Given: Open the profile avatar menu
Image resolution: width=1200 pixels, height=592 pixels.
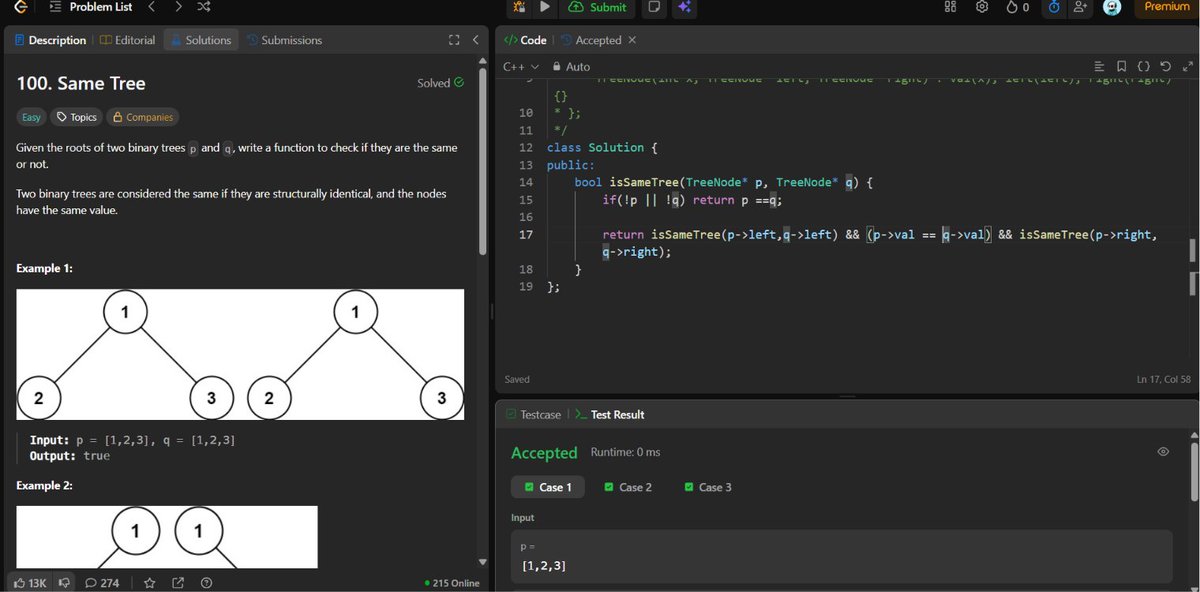Looking at the screenshot, I should [x=1111, y=7].
